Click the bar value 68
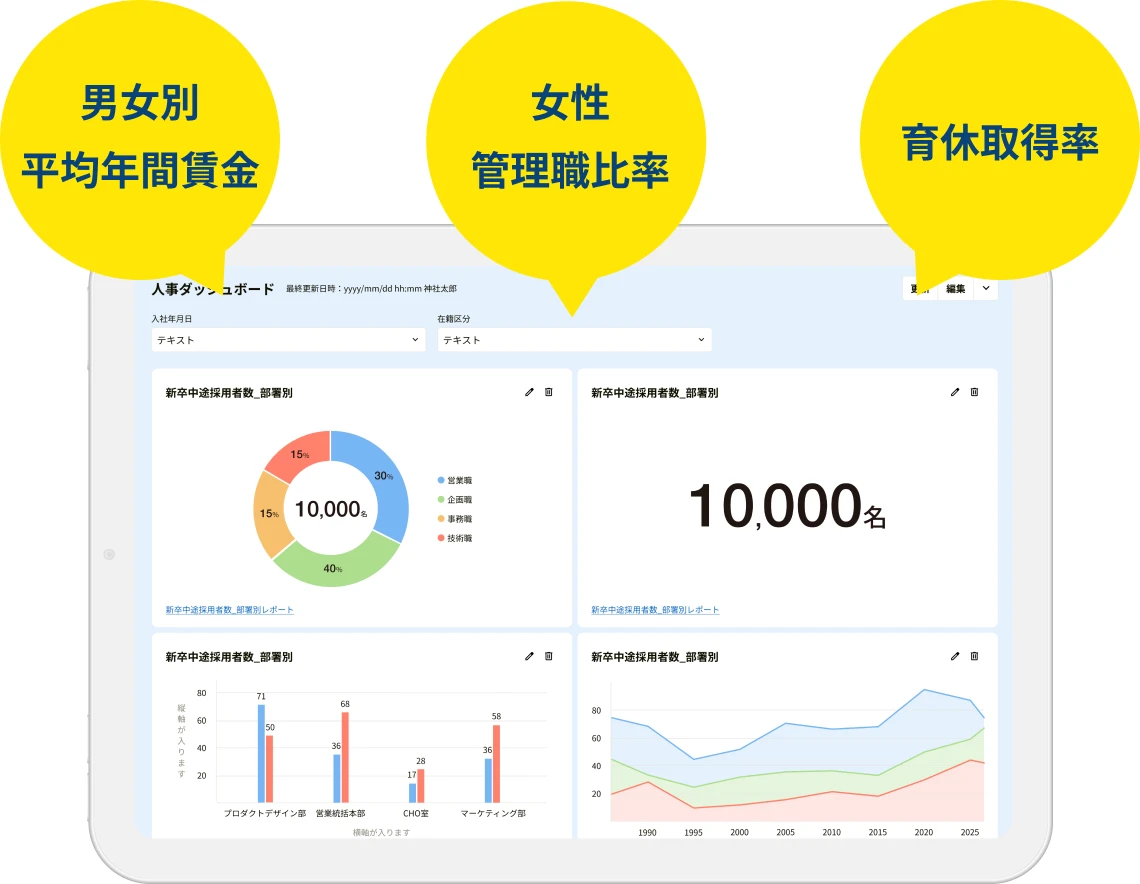 [345, 704]
